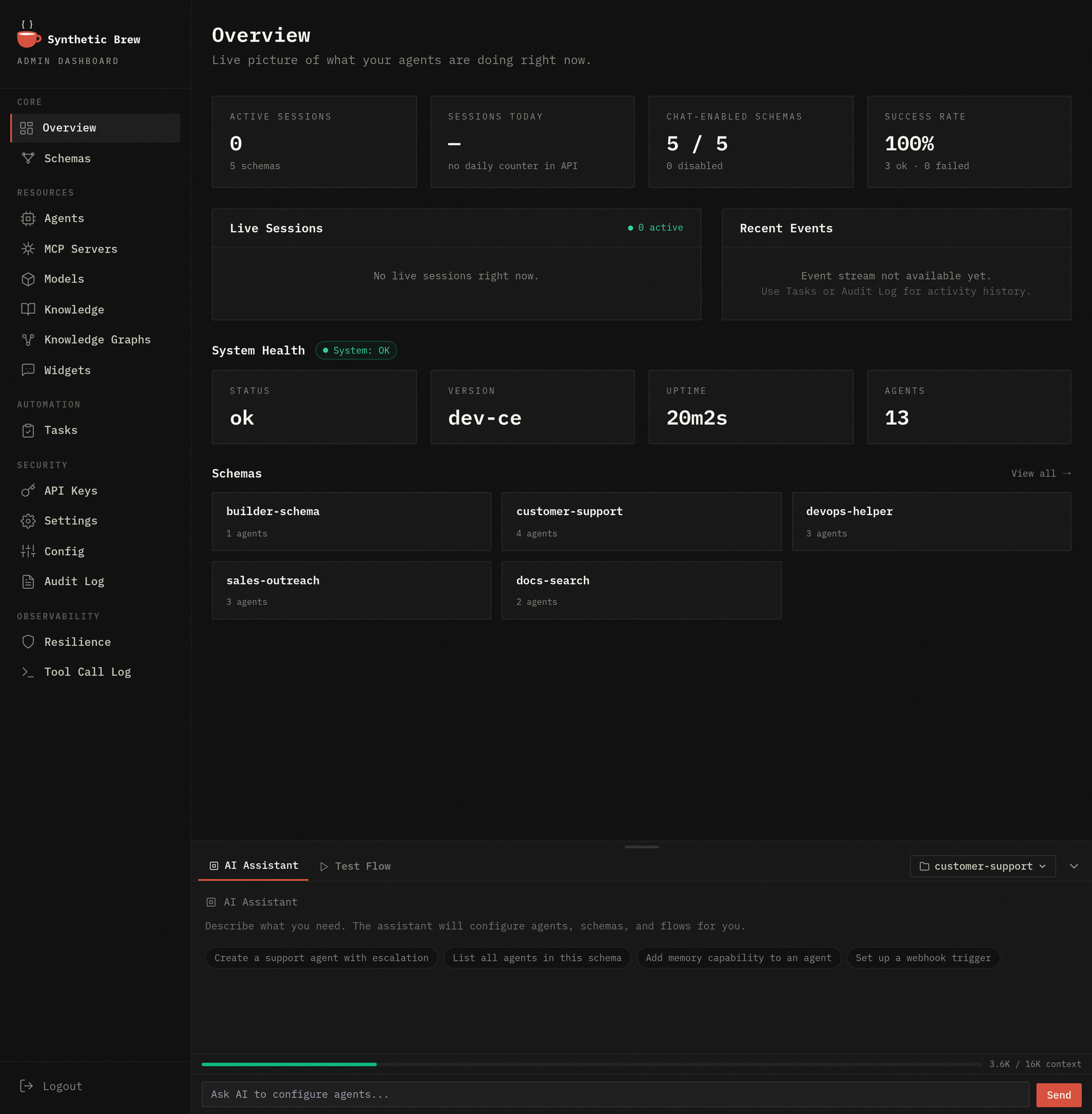
Task: Click the Agents count 13
Action: click(x=896, y=418)
